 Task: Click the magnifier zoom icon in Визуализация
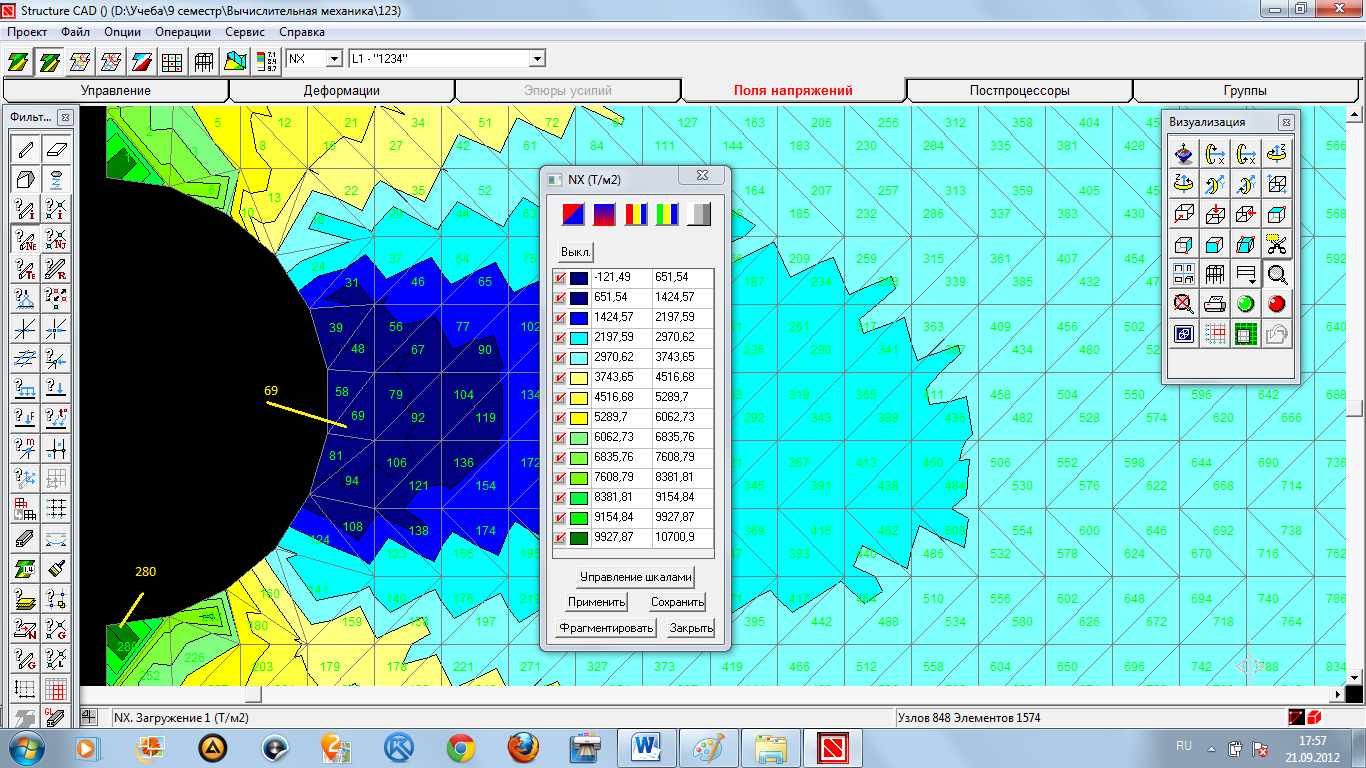pos(1276,273)
